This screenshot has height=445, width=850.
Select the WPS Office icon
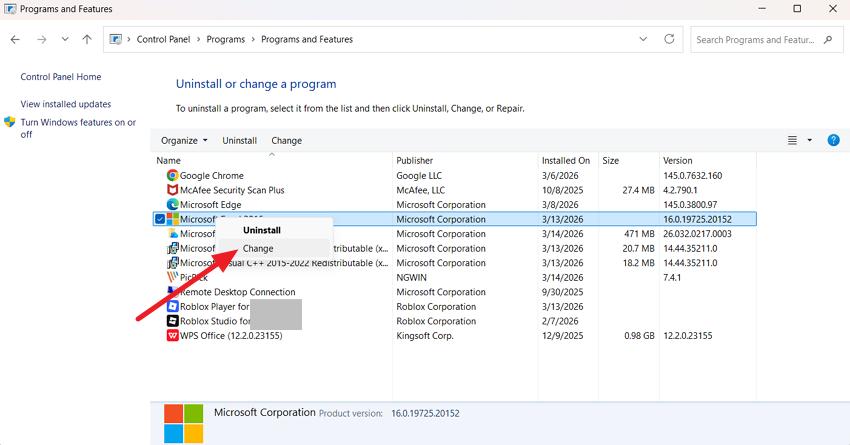(x=172, y=336)
